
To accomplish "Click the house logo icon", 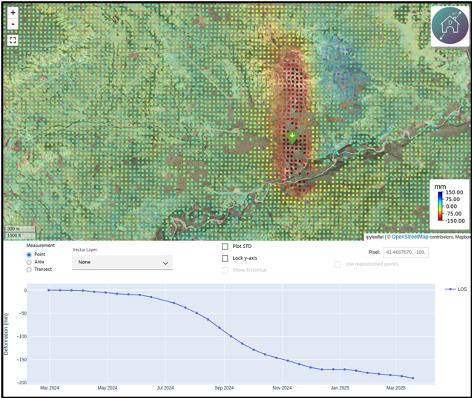I will click(x=450, y=26).
